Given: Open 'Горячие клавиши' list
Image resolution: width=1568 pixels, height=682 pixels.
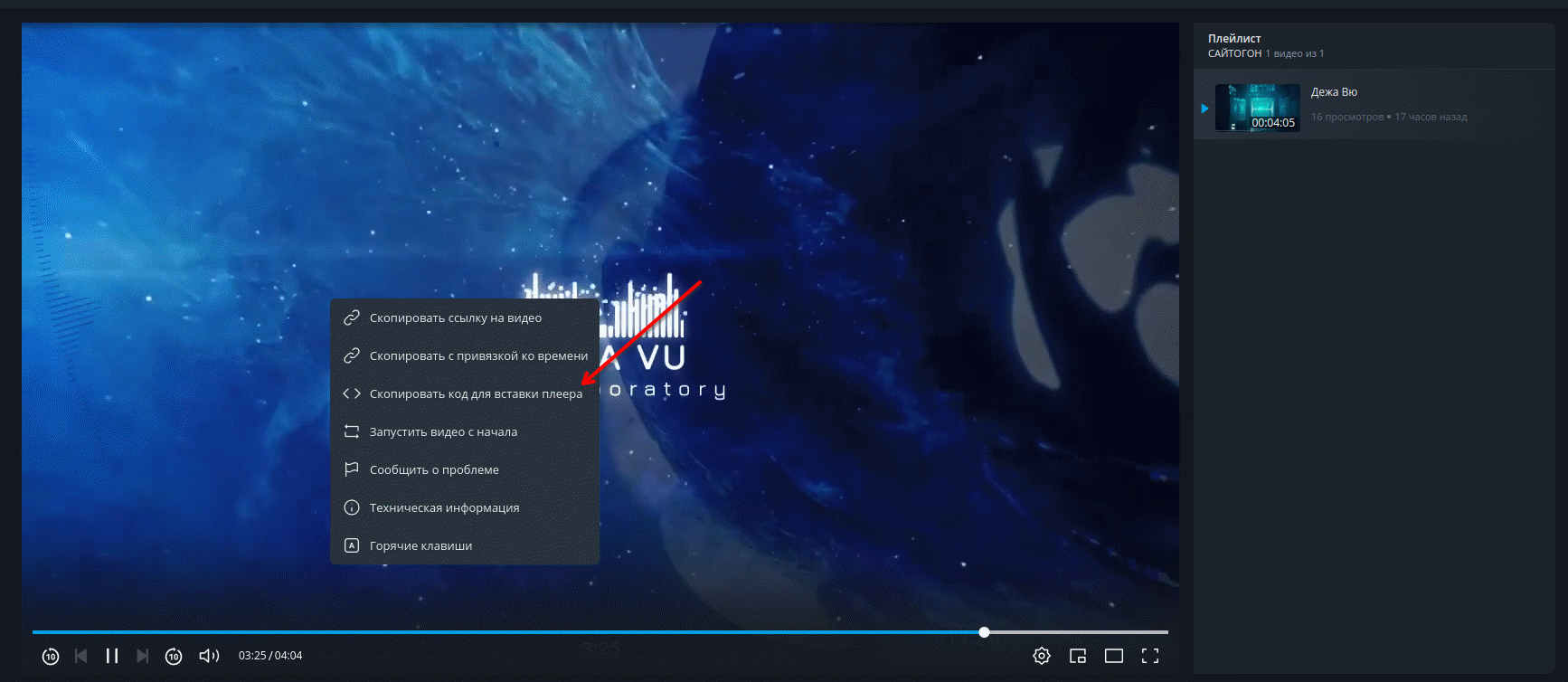Looking at the screenshot, I should pyautogui.click(x=465, y=545).
